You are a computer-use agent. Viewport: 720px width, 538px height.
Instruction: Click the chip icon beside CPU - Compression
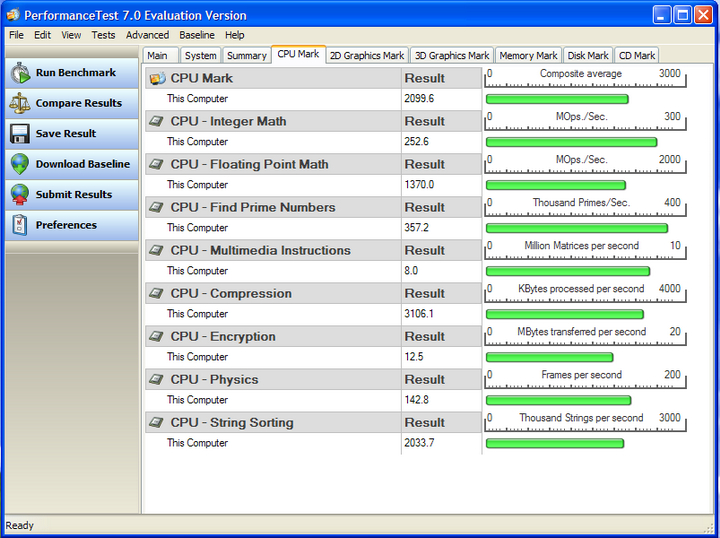point(156,293)
